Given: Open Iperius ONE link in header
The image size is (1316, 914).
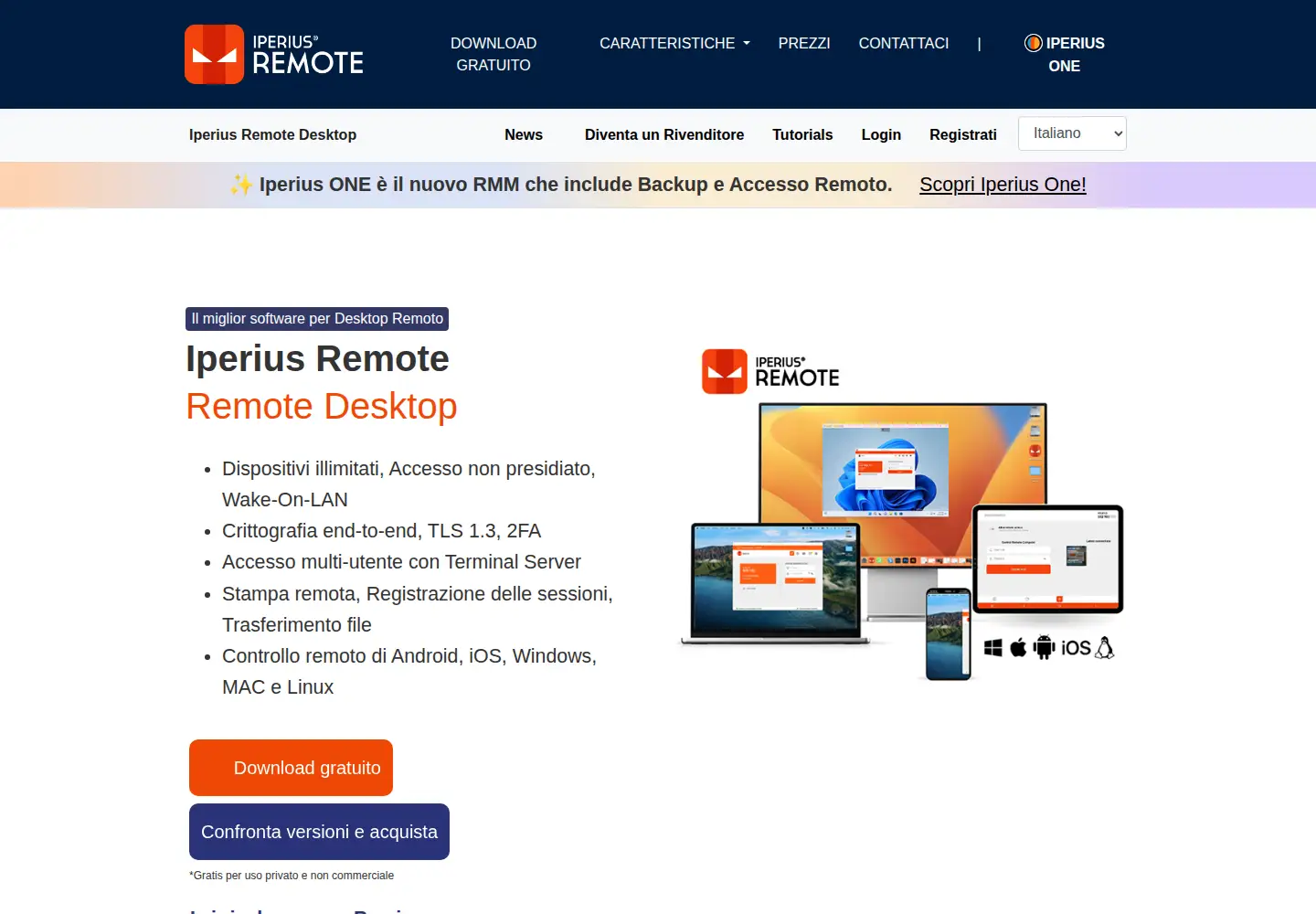Looking at the screenshot, I should tap(1065, 54).
